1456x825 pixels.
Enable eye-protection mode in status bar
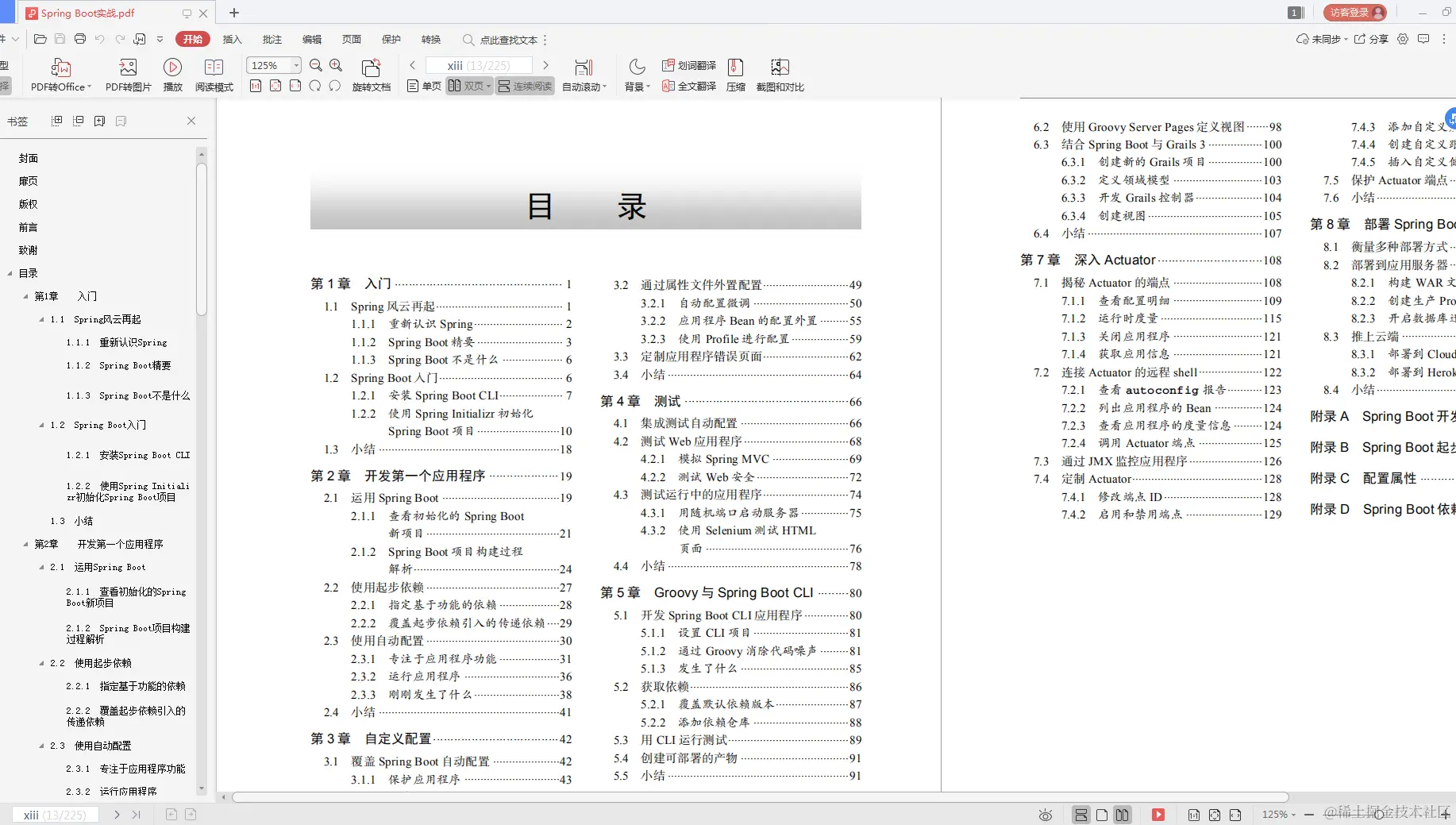[1045, 815]
